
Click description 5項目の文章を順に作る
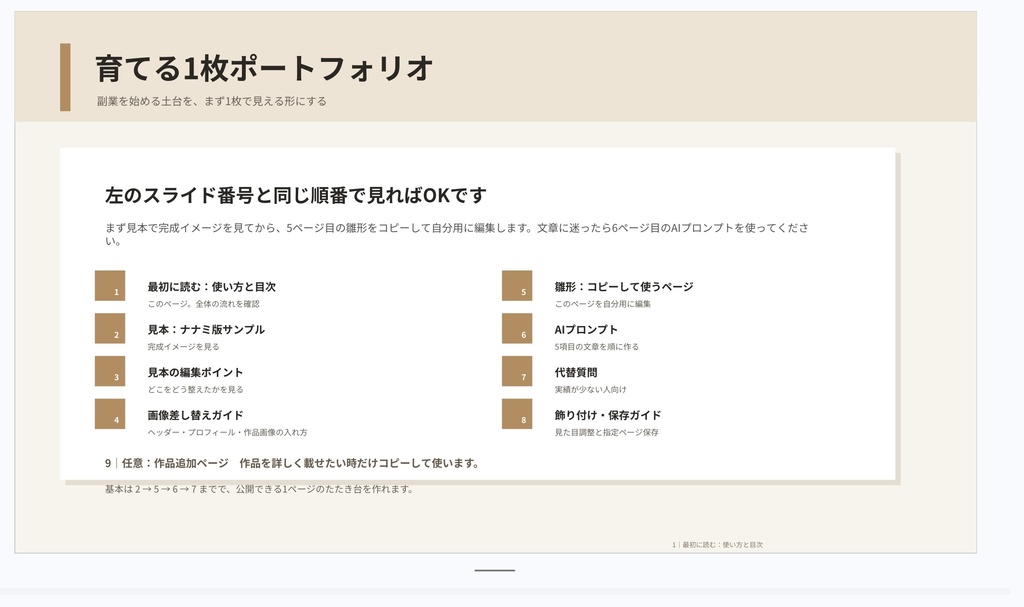pyautogui.click(x=597, y=347)
